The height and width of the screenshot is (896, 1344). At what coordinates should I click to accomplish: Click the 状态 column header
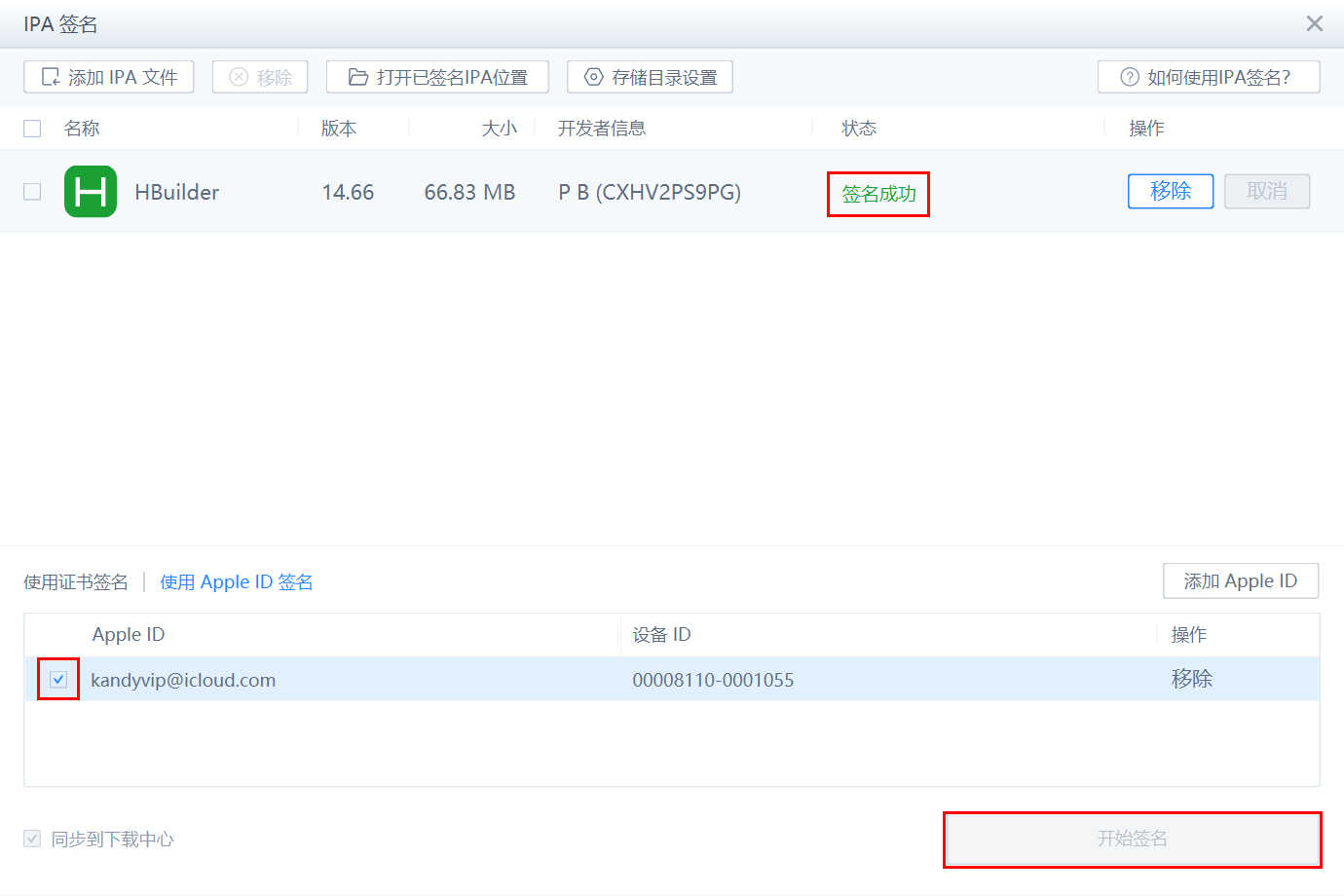[859, 129]
